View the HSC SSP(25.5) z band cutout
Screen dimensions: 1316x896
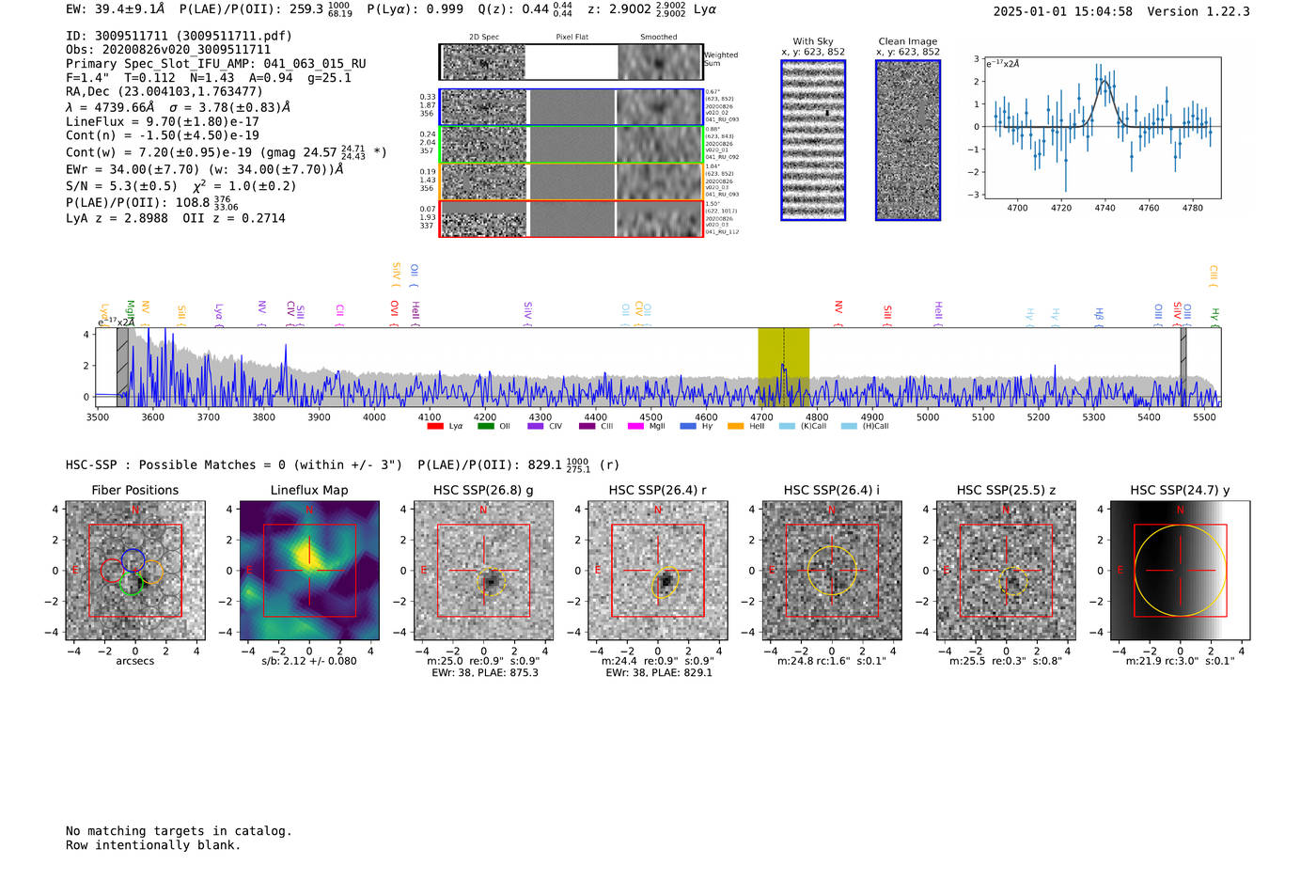[x=1006, y=571]
